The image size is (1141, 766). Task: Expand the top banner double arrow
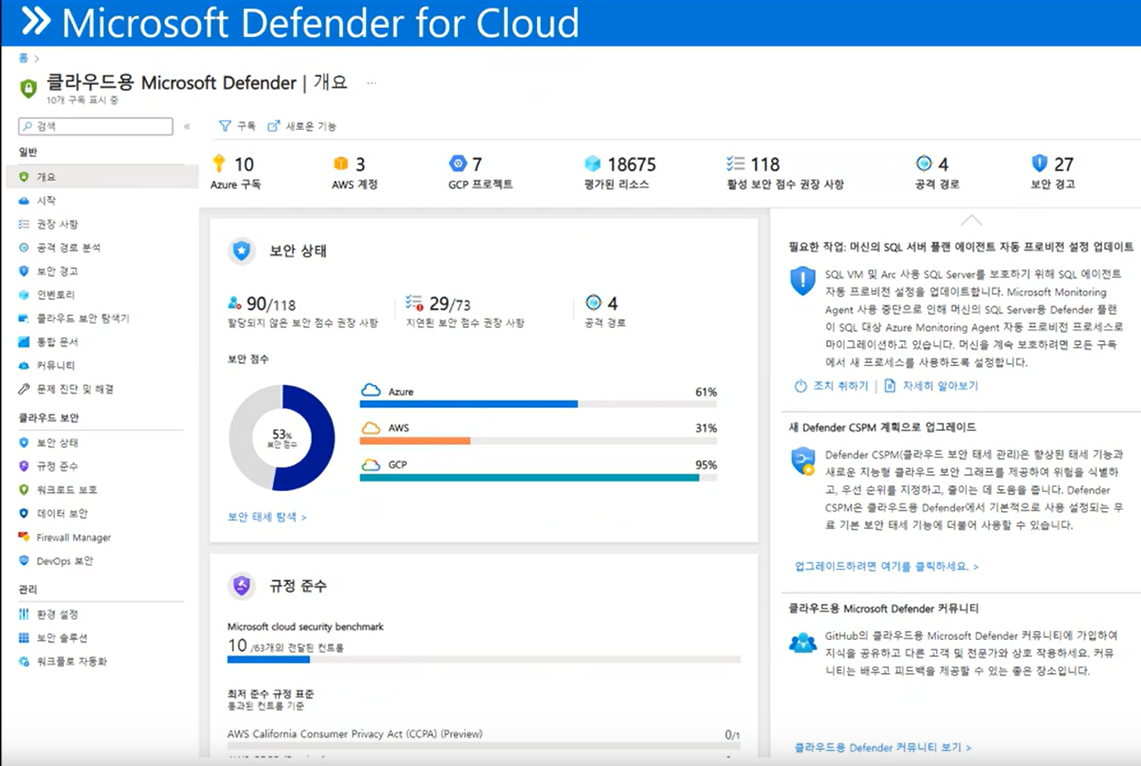tap(36, 21)
